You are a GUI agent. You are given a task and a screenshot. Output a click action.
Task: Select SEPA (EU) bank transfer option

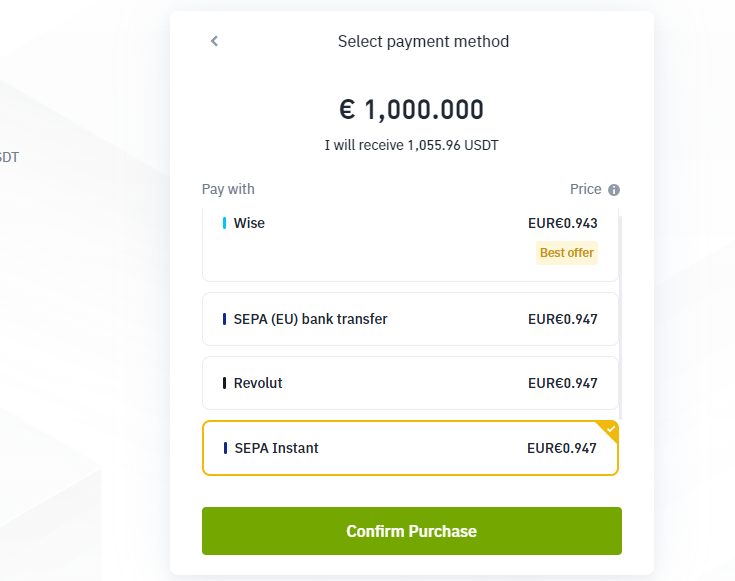tap(410, 319)
